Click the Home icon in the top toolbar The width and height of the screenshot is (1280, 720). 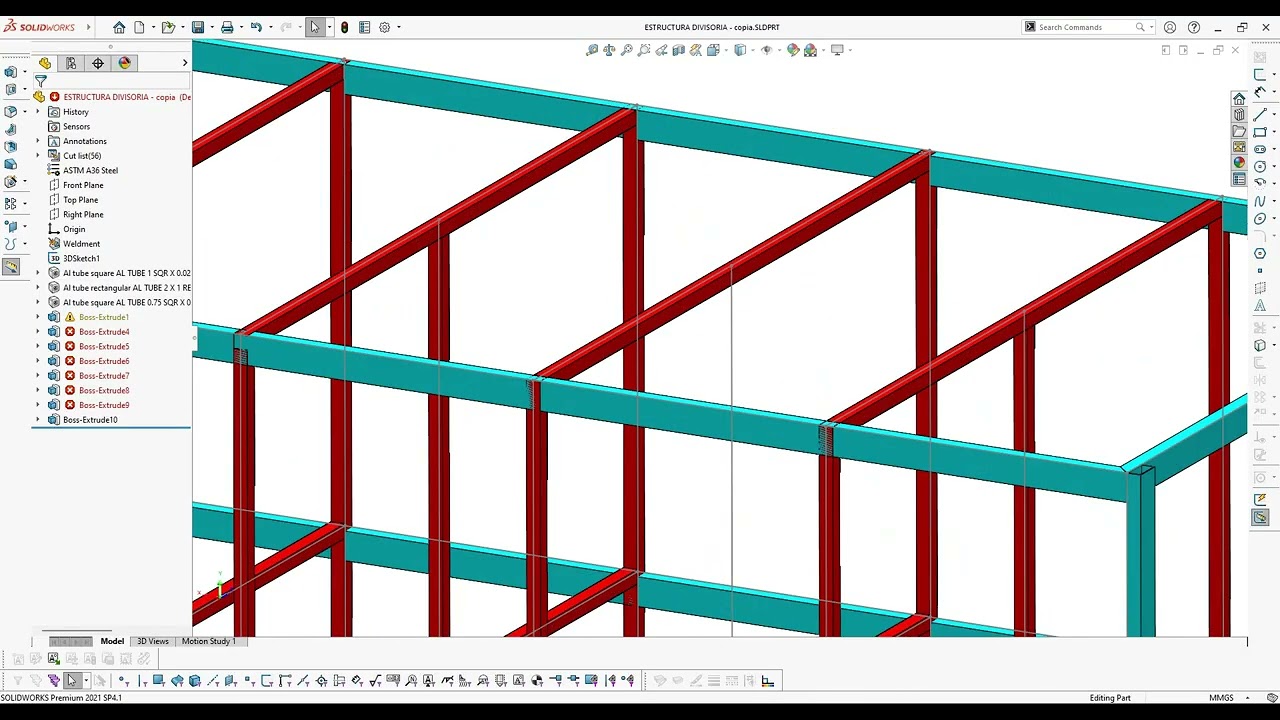pos(119,27)
